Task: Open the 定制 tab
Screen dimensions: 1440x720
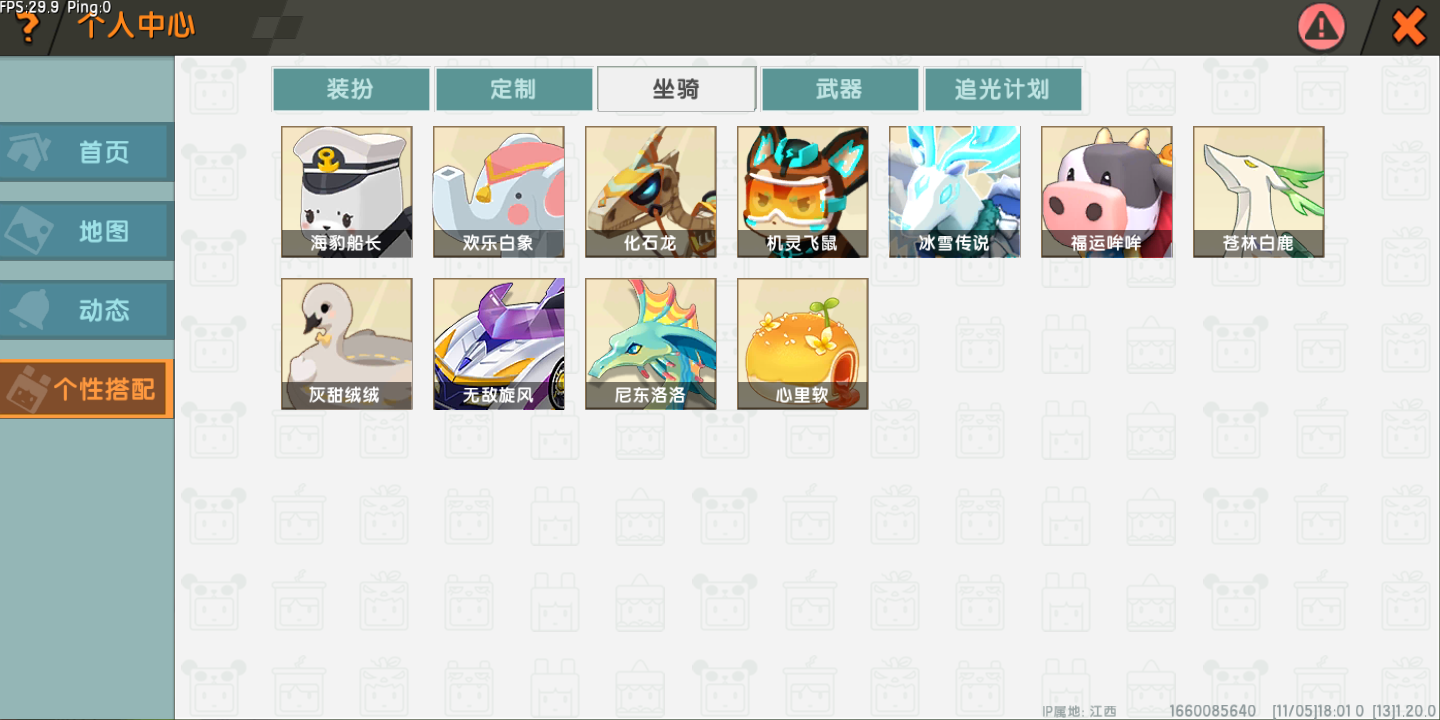Action: 514,89
